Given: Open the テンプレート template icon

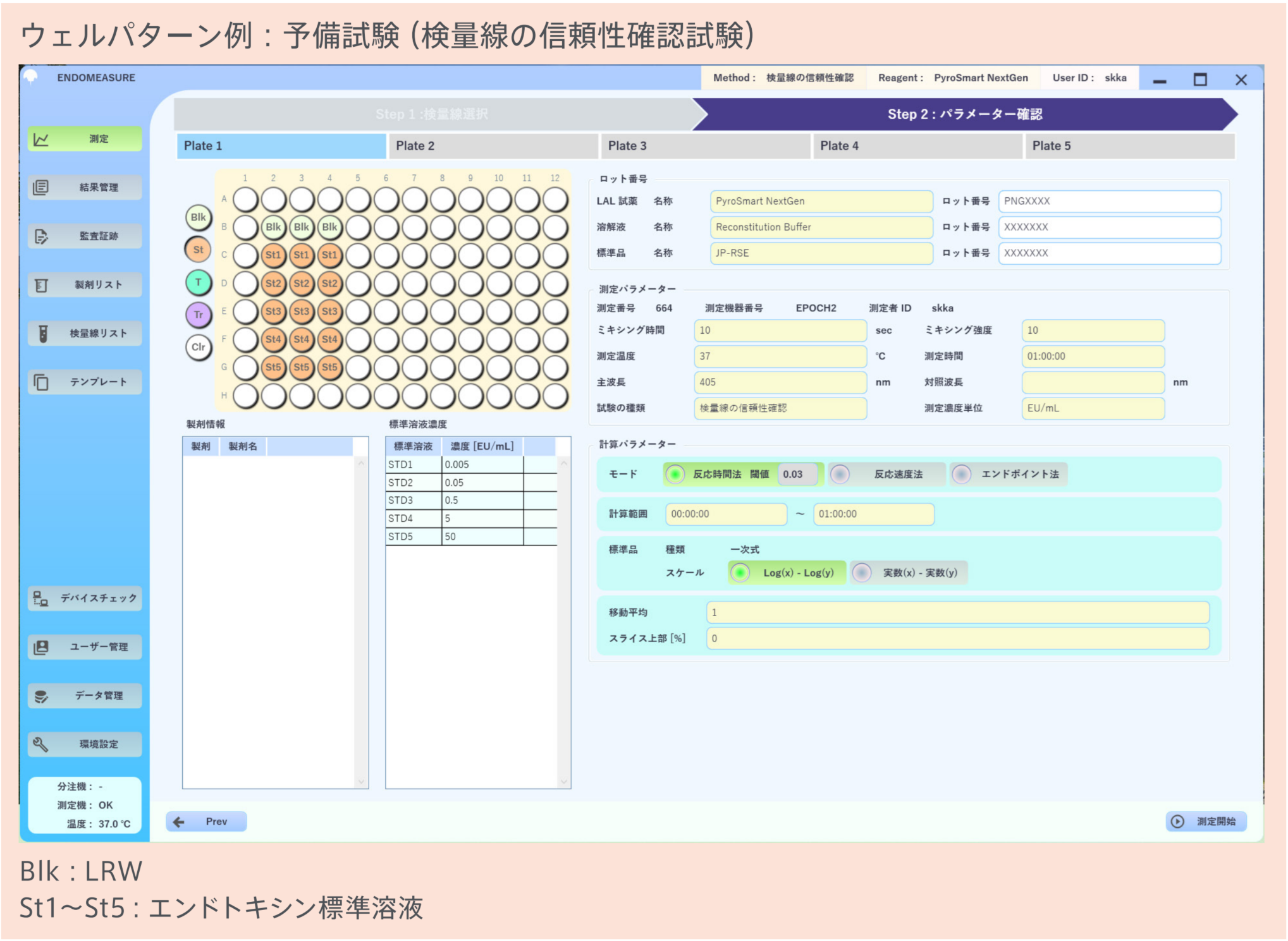Looking at the screenshot, I should point(42,382).
